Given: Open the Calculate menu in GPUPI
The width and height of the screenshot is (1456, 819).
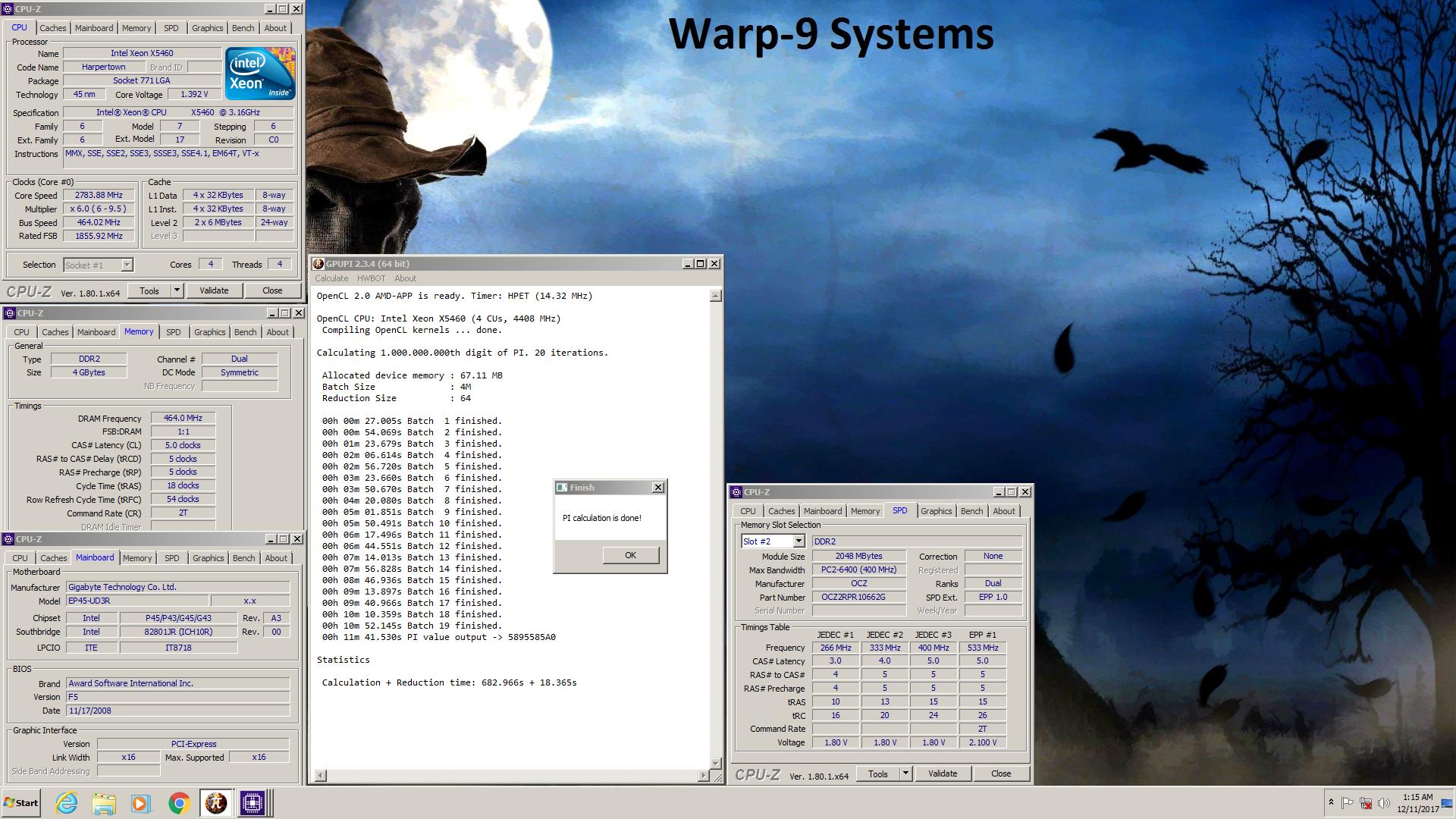Looking at the screenshot, I should pos(331,278).
